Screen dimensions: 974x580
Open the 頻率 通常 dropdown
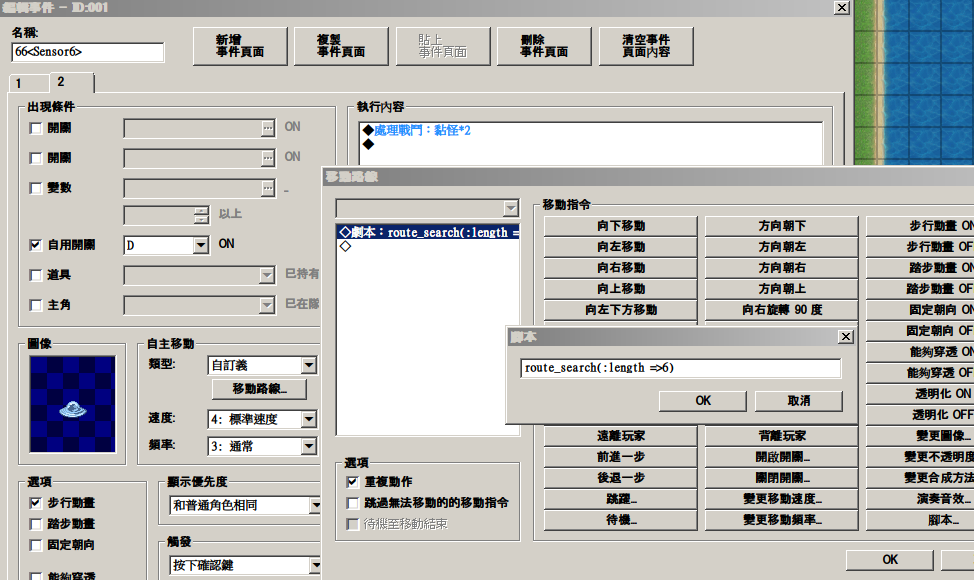pyautogui.click(x=309, y=446)
